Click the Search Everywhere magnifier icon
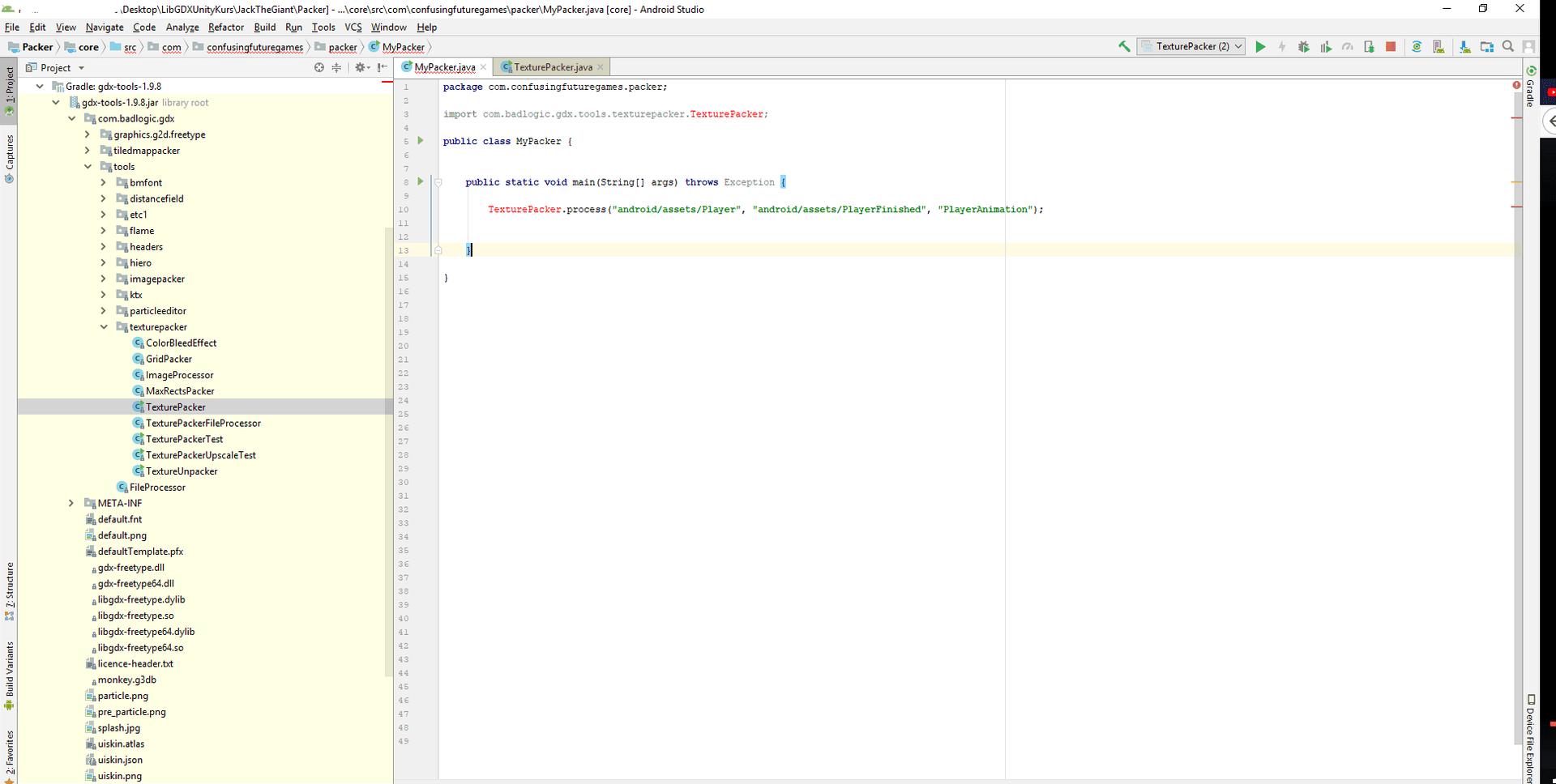The image size is (1556, 784). pyautogui.click(x=1508, y=47)
